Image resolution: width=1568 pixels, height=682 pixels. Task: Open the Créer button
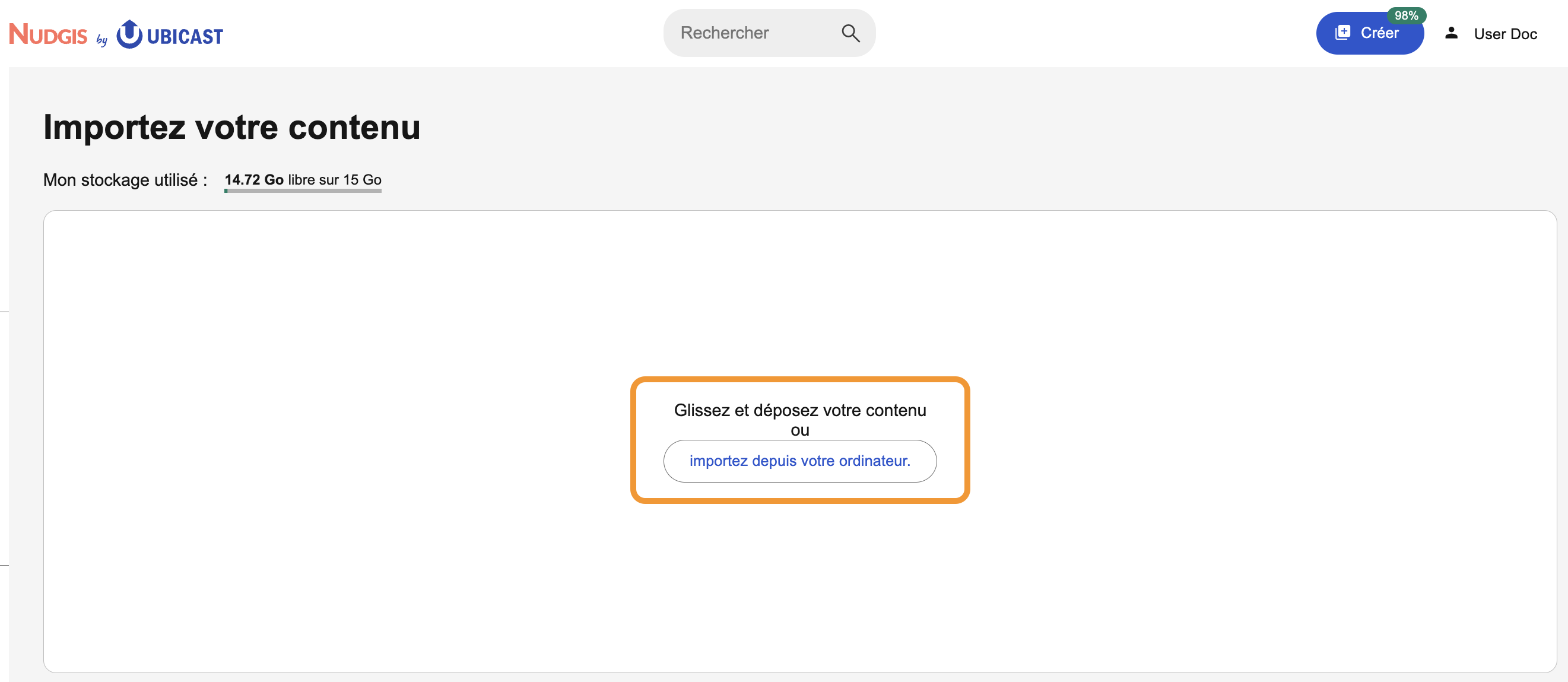pos(1370,33)
